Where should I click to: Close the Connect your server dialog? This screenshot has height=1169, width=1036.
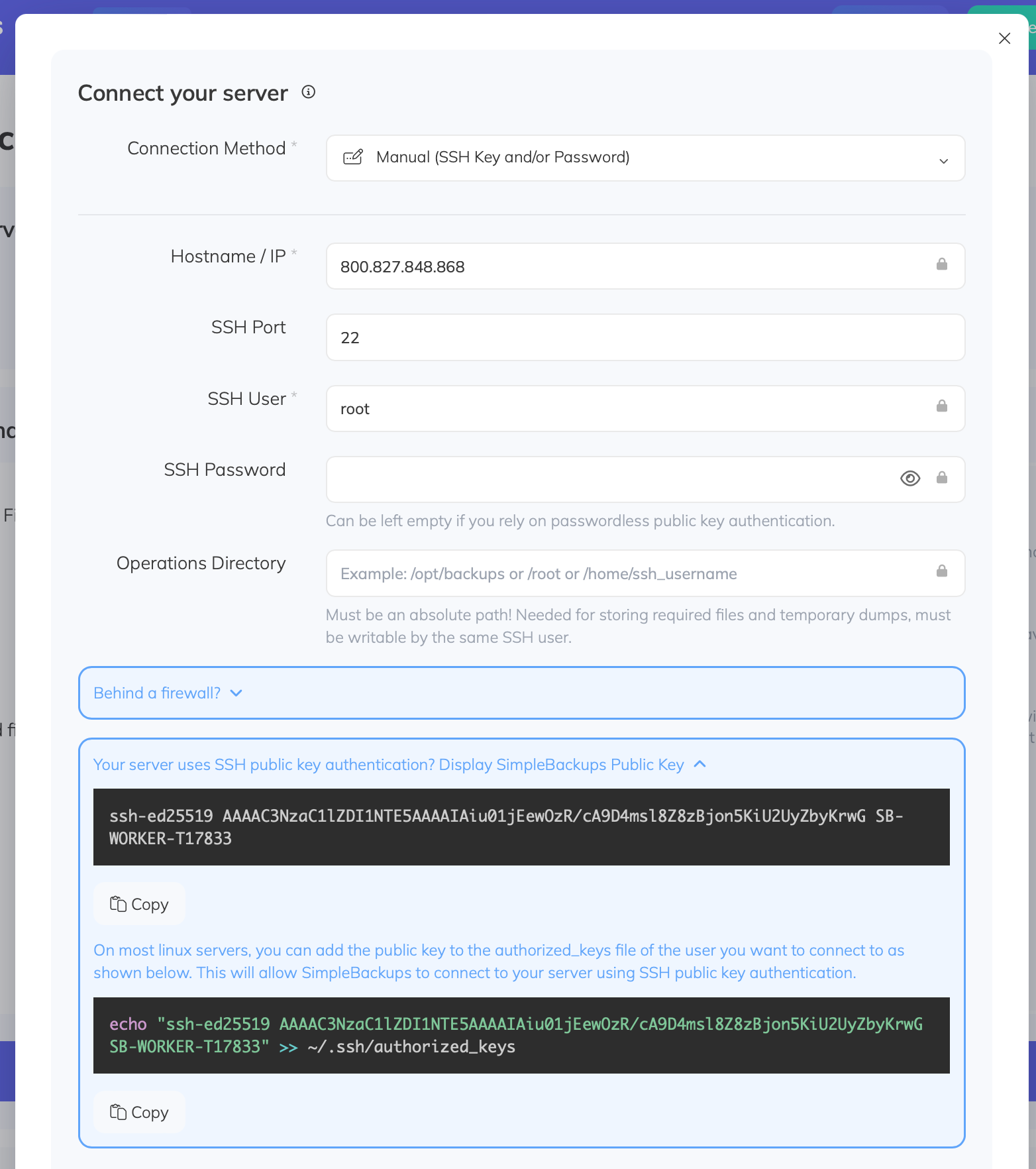(1004, 38)
